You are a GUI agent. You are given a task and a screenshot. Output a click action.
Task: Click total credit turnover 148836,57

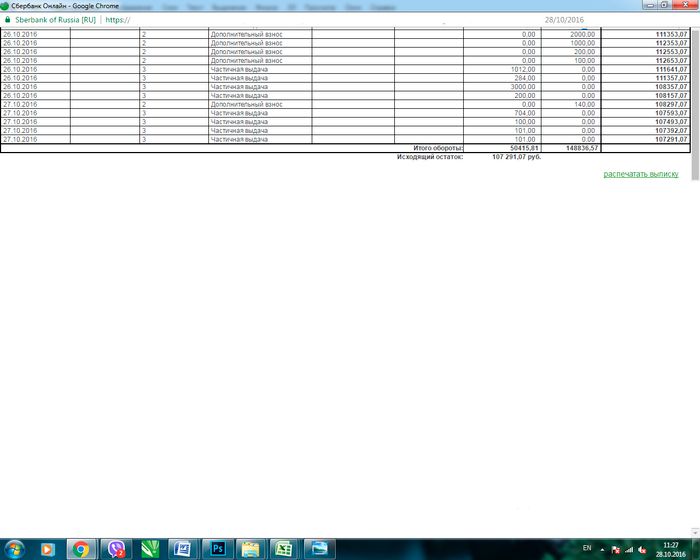582,148
